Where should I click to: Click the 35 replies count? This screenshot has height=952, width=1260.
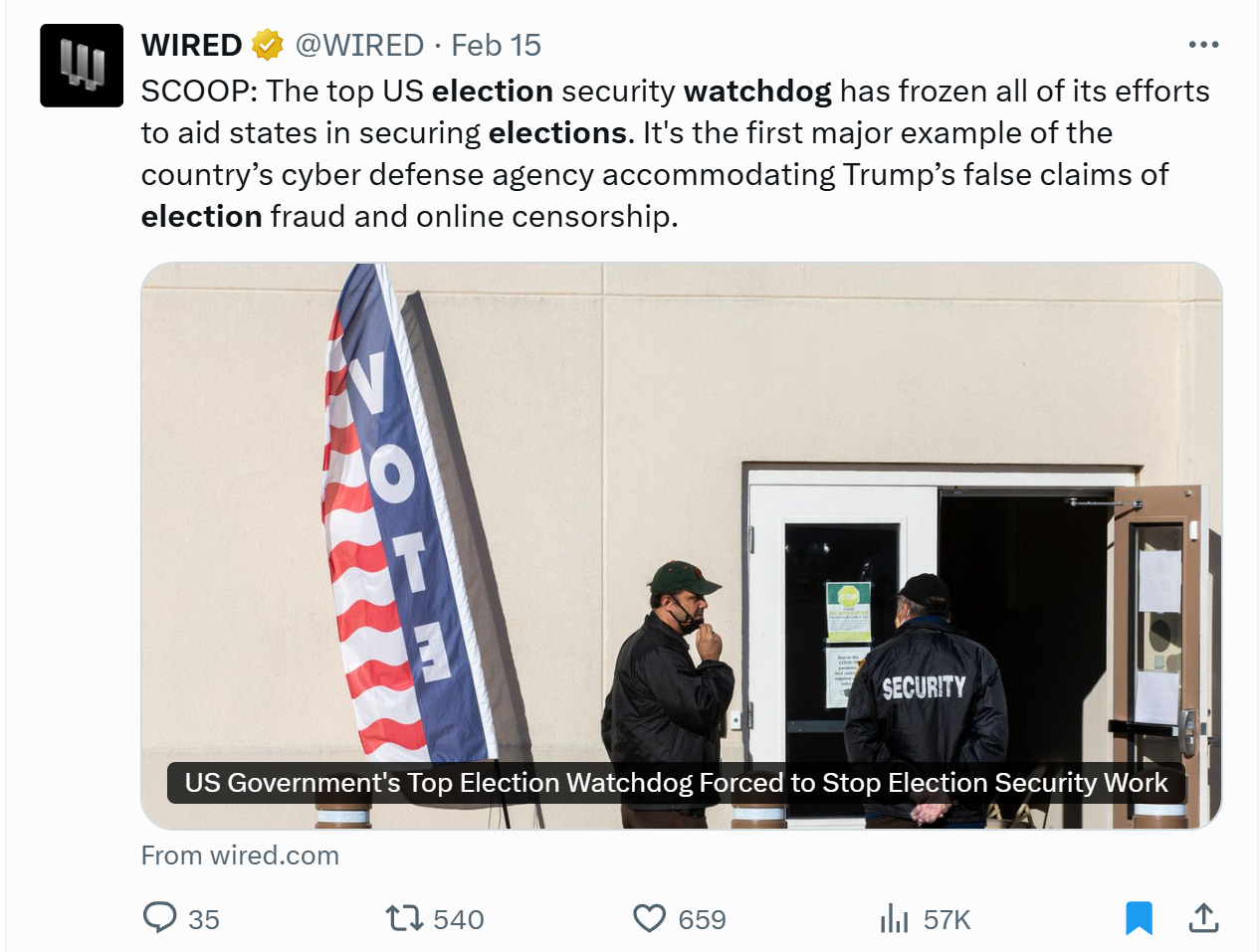coord(204,919)
